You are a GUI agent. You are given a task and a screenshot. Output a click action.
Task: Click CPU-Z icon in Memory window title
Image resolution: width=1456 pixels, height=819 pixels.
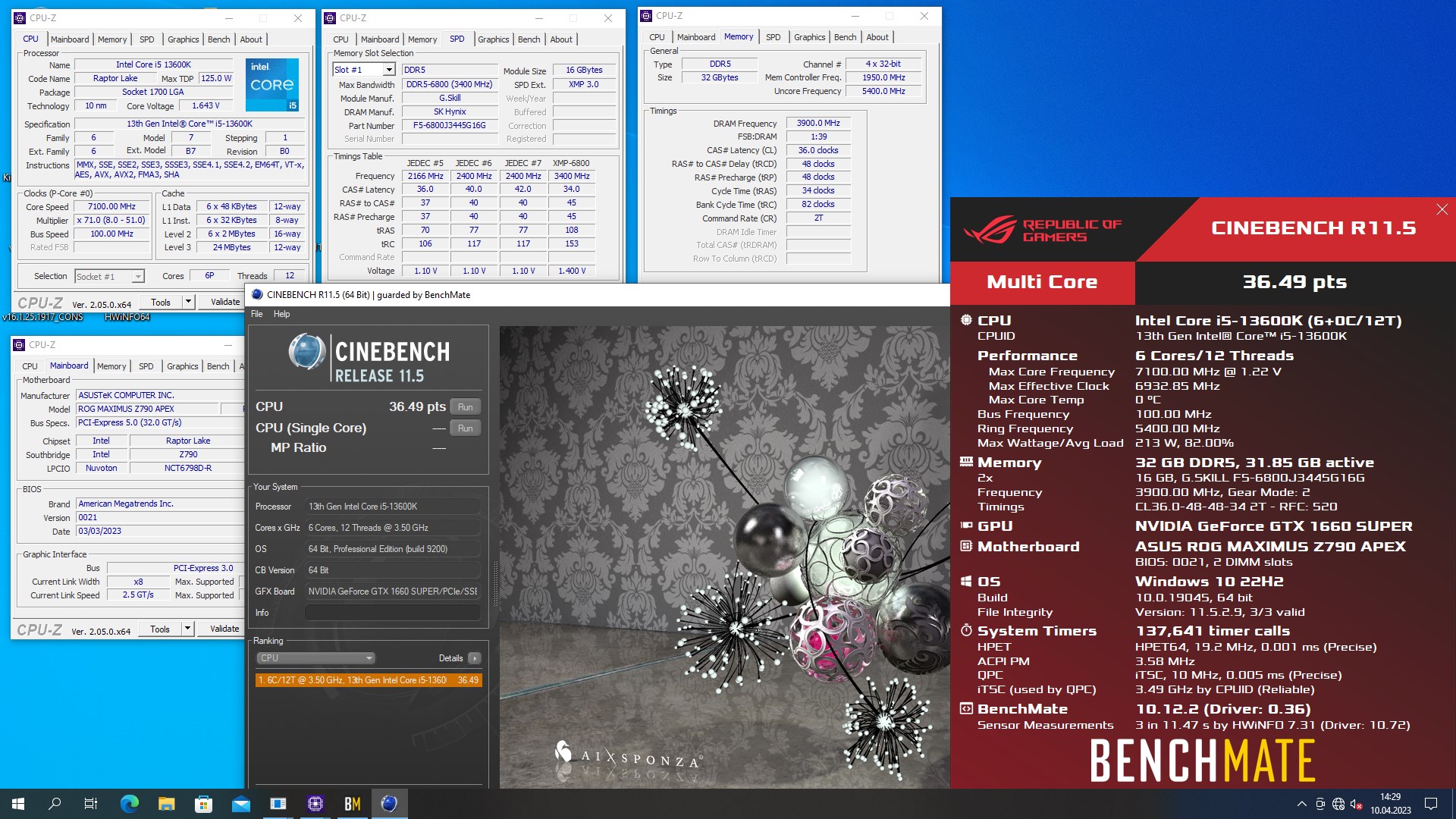tap(646, 15)
